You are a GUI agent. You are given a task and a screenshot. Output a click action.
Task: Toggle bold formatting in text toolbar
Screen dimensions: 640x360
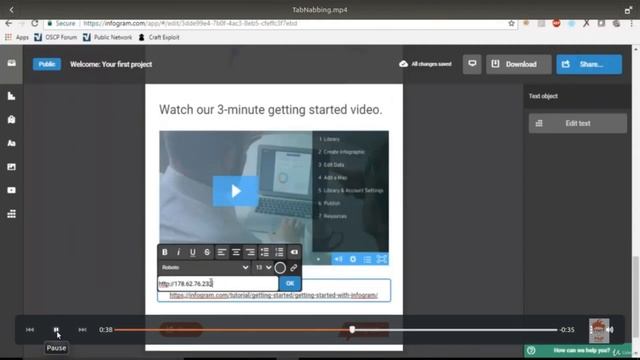click(164, 252)
